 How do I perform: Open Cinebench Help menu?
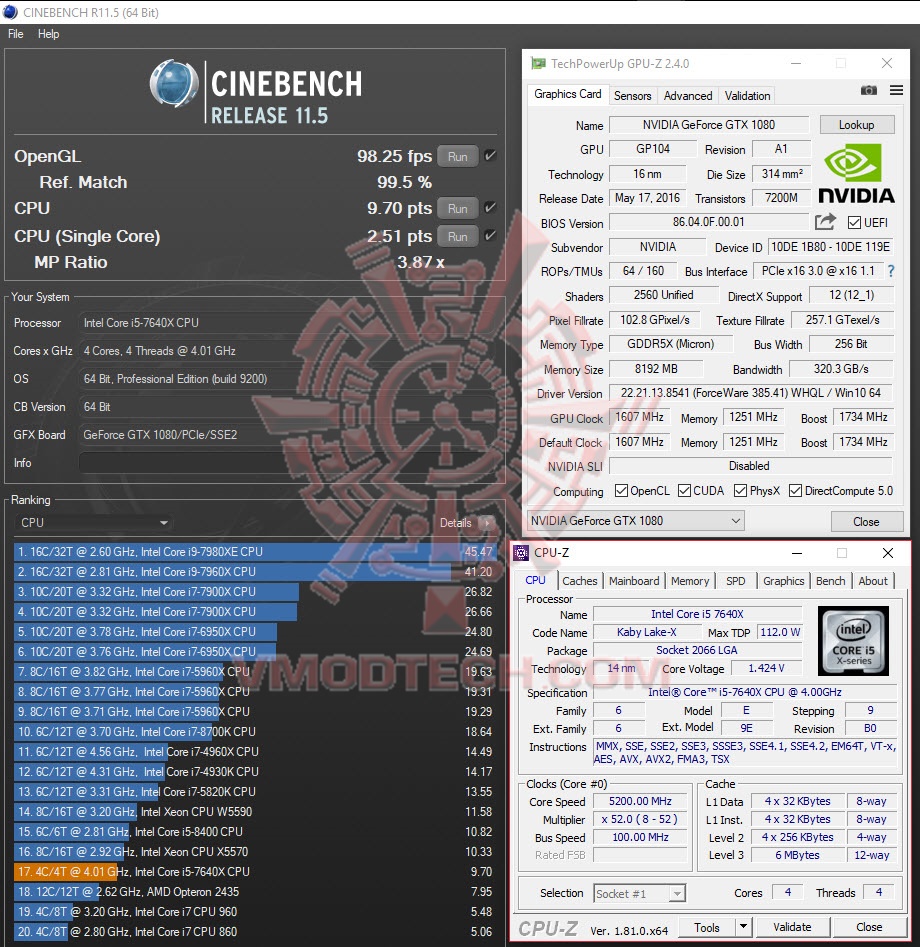(48, 34)
